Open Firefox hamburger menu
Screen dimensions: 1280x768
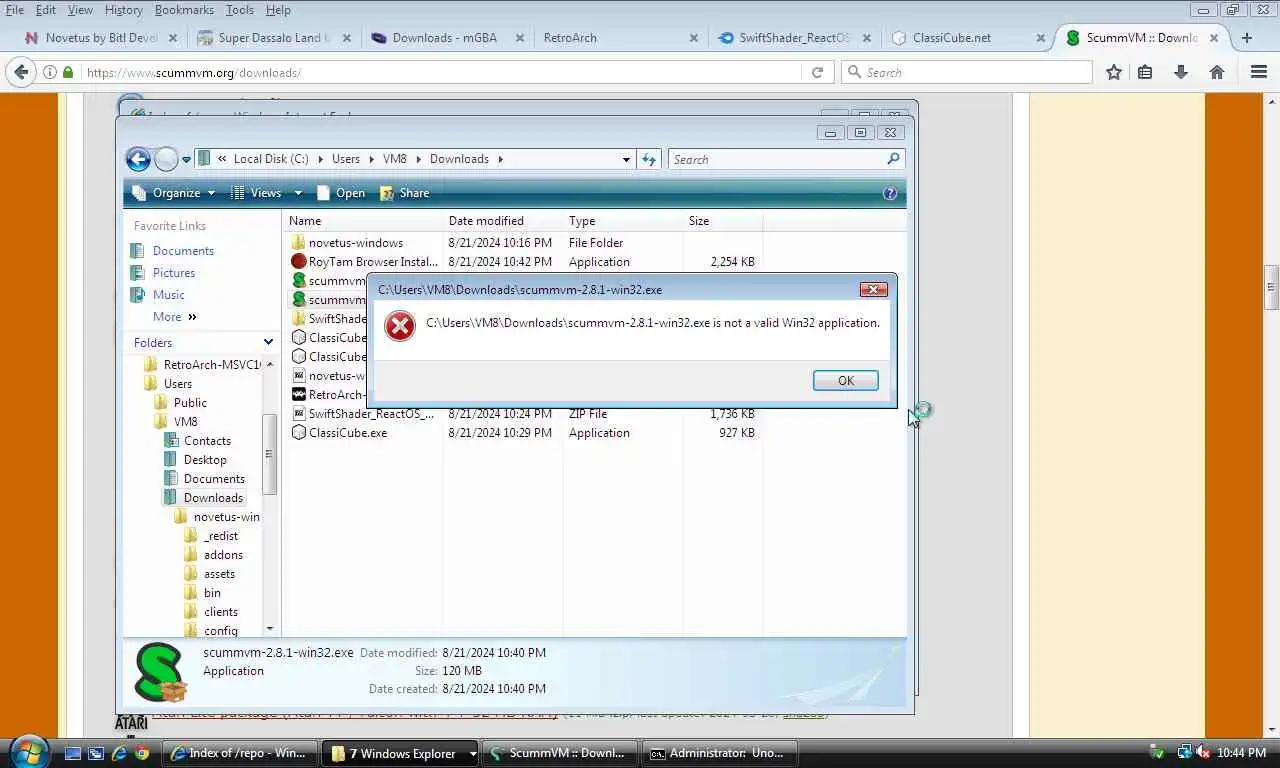pos(1259,72)
